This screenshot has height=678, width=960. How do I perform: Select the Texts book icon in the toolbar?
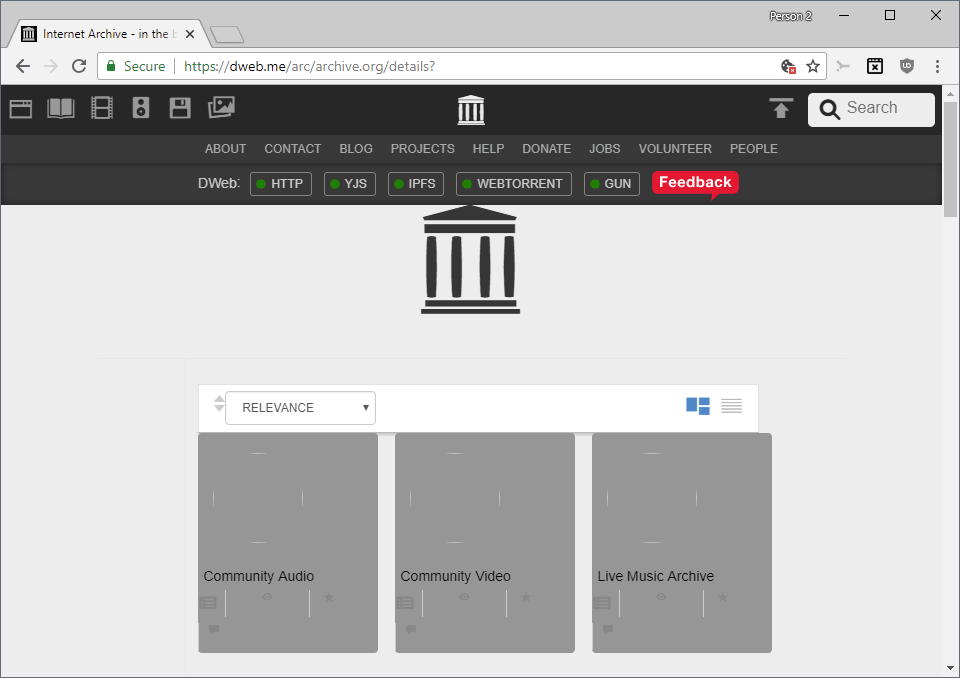point(60,107)
